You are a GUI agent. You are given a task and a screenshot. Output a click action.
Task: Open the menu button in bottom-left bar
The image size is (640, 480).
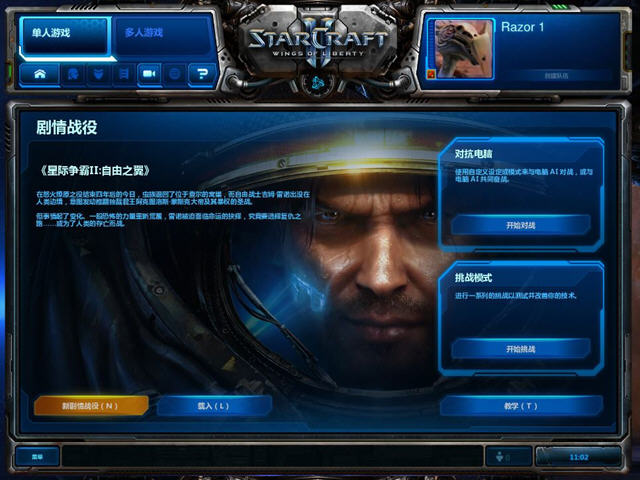coord(38,457)
